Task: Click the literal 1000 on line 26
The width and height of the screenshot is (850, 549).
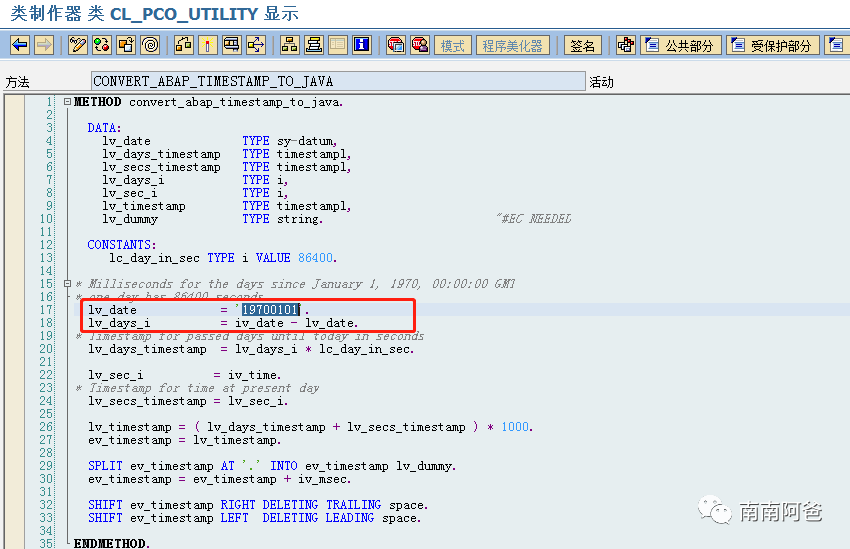Action: (x=515, y=427)
